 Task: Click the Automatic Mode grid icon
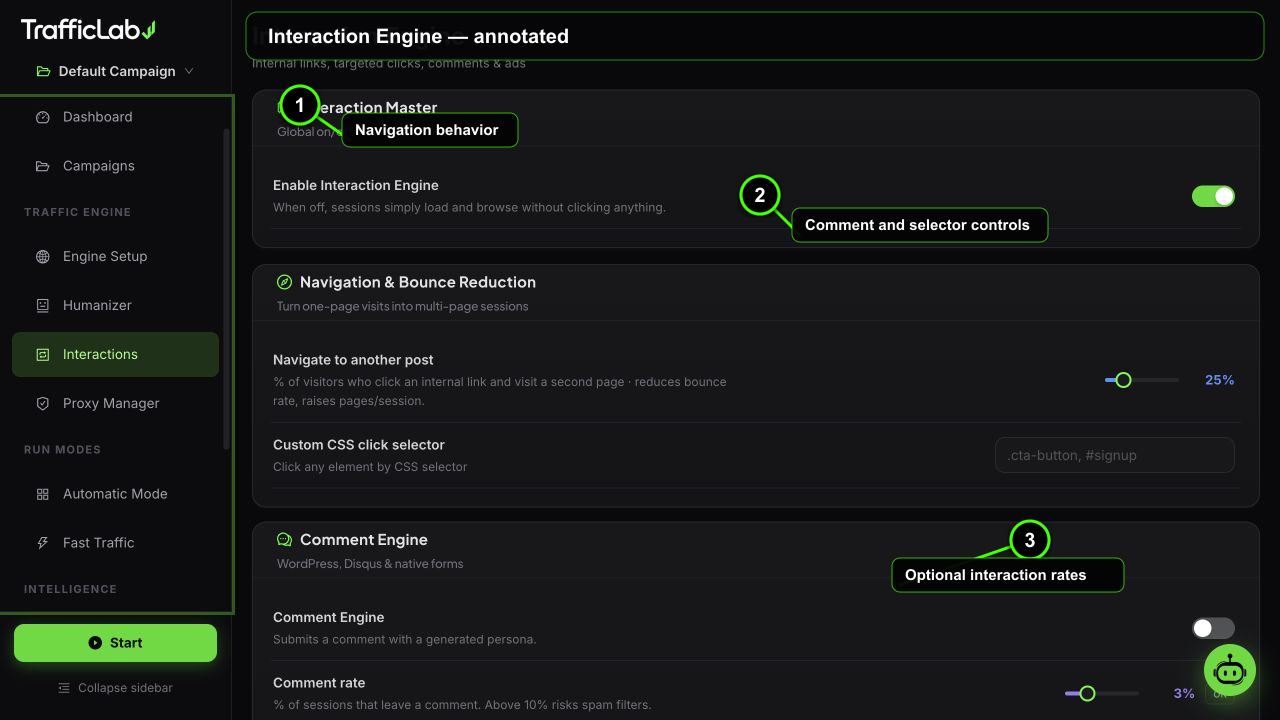43,494
